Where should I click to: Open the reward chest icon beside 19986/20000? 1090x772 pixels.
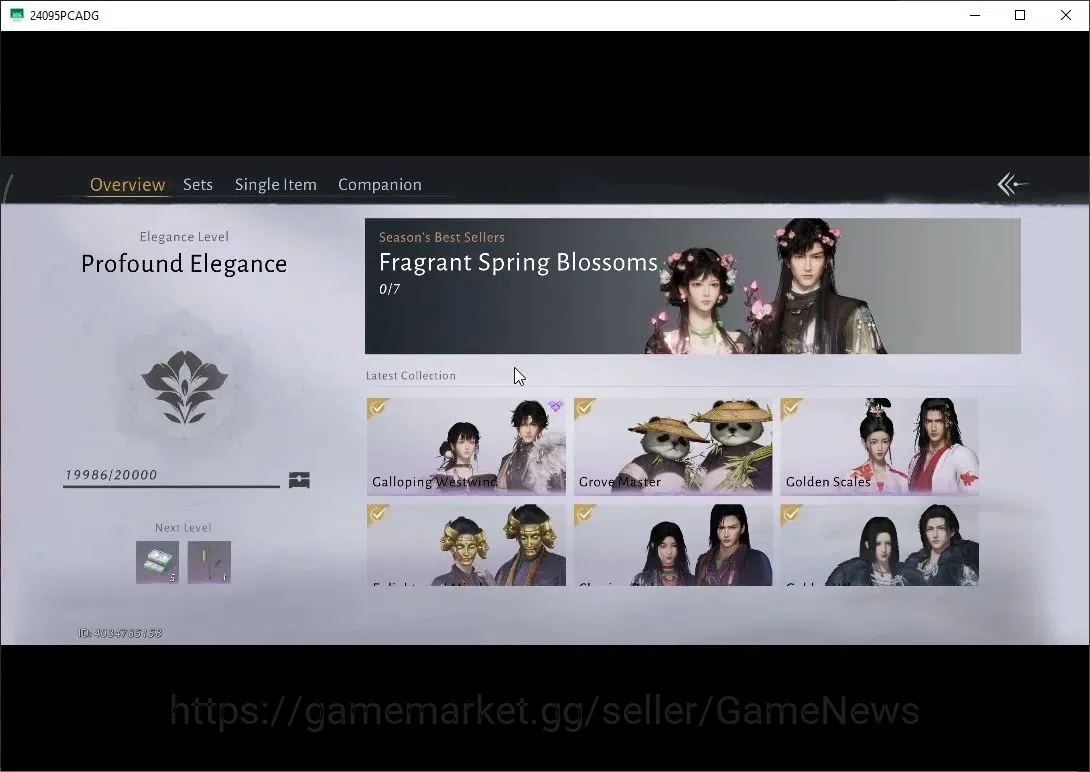click(299, 479)
